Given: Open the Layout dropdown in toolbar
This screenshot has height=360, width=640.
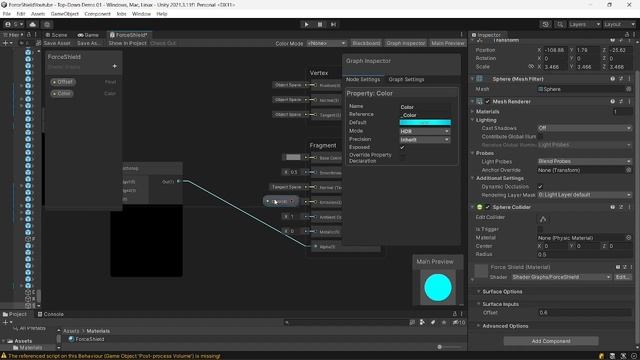Looking at the screenshot, I should tap(619, 24).
